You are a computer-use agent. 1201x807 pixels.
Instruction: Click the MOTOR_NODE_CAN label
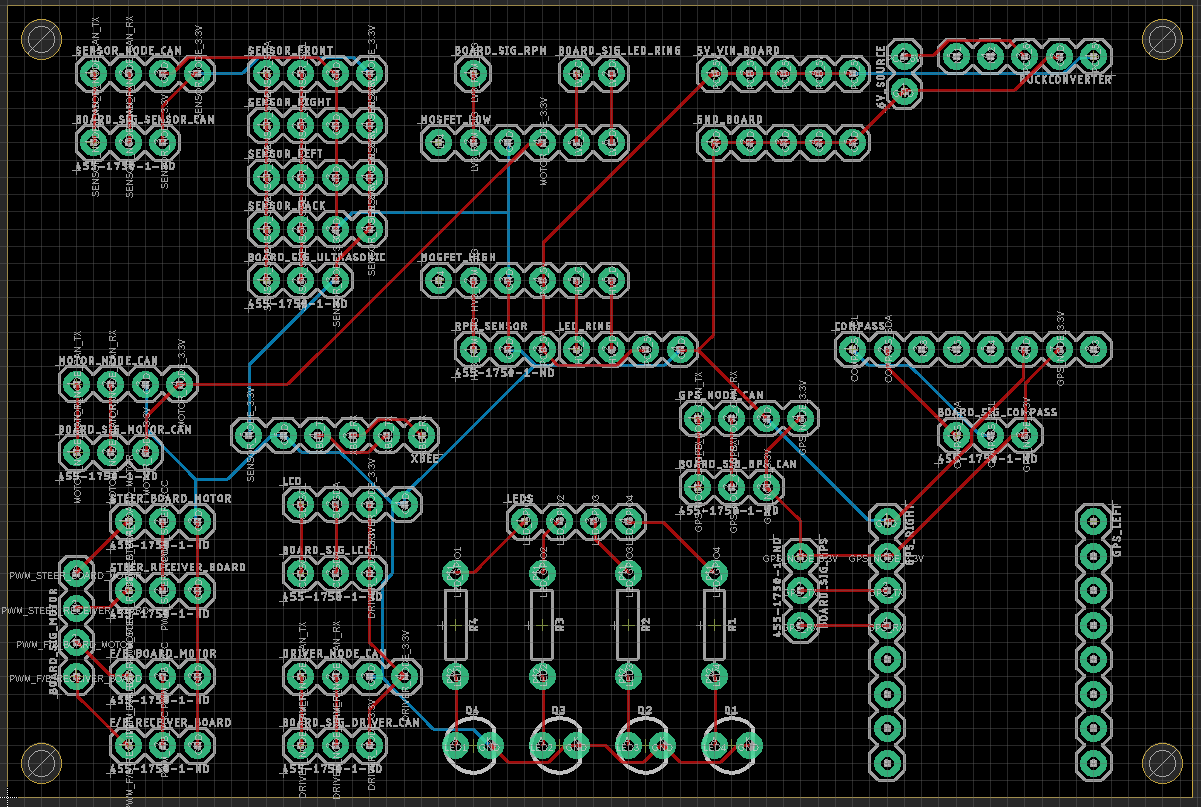pyautogui.click(x=107, y=361)
